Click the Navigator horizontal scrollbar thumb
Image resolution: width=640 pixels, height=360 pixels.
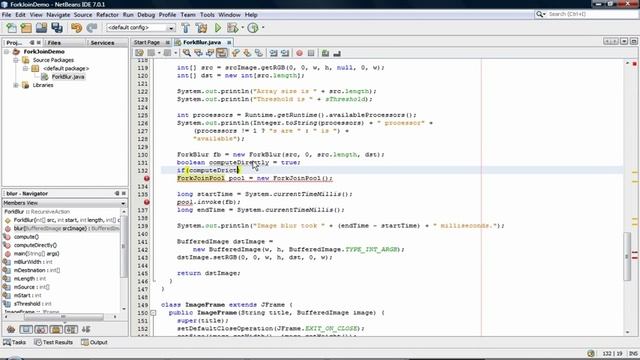64,317
